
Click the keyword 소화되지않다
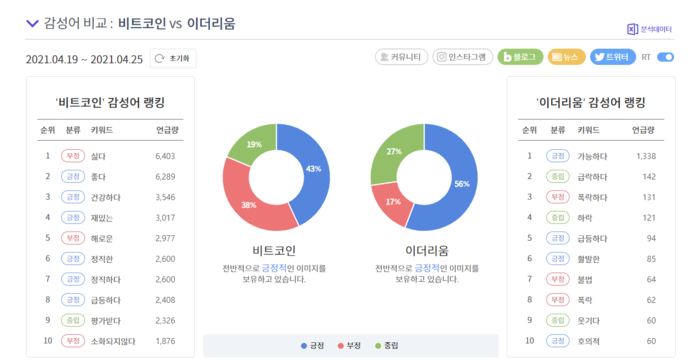pyautogui.click(x=113, y=341)
